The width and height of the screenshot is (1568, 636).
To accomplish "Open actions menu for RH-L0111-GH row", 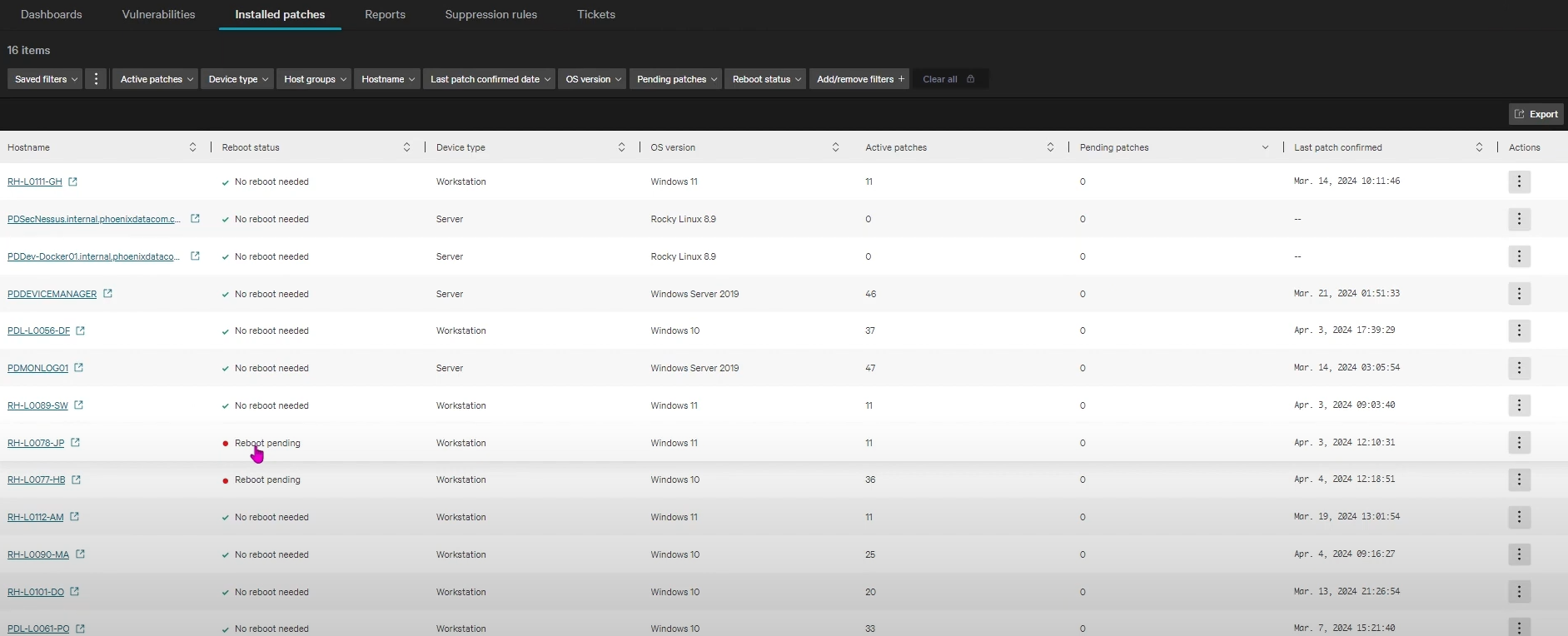I will coord(1519,181).
